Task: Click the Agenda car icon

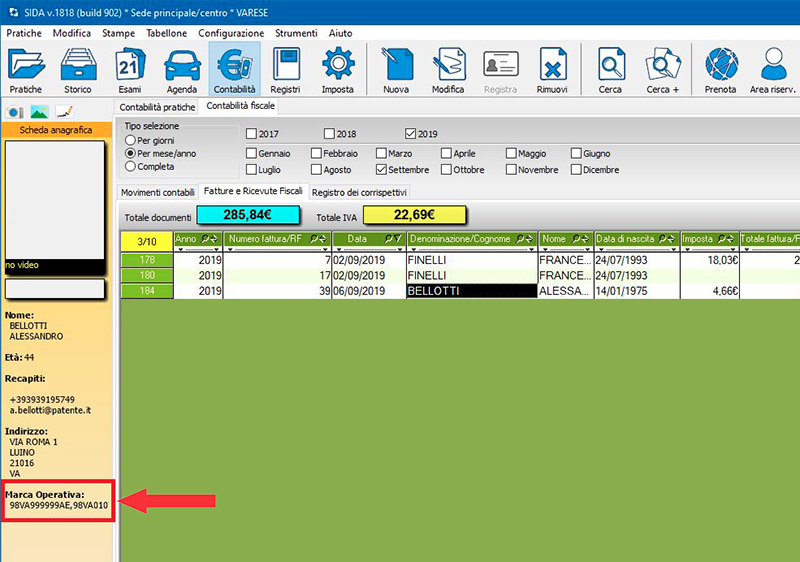Action: (181, 66)
